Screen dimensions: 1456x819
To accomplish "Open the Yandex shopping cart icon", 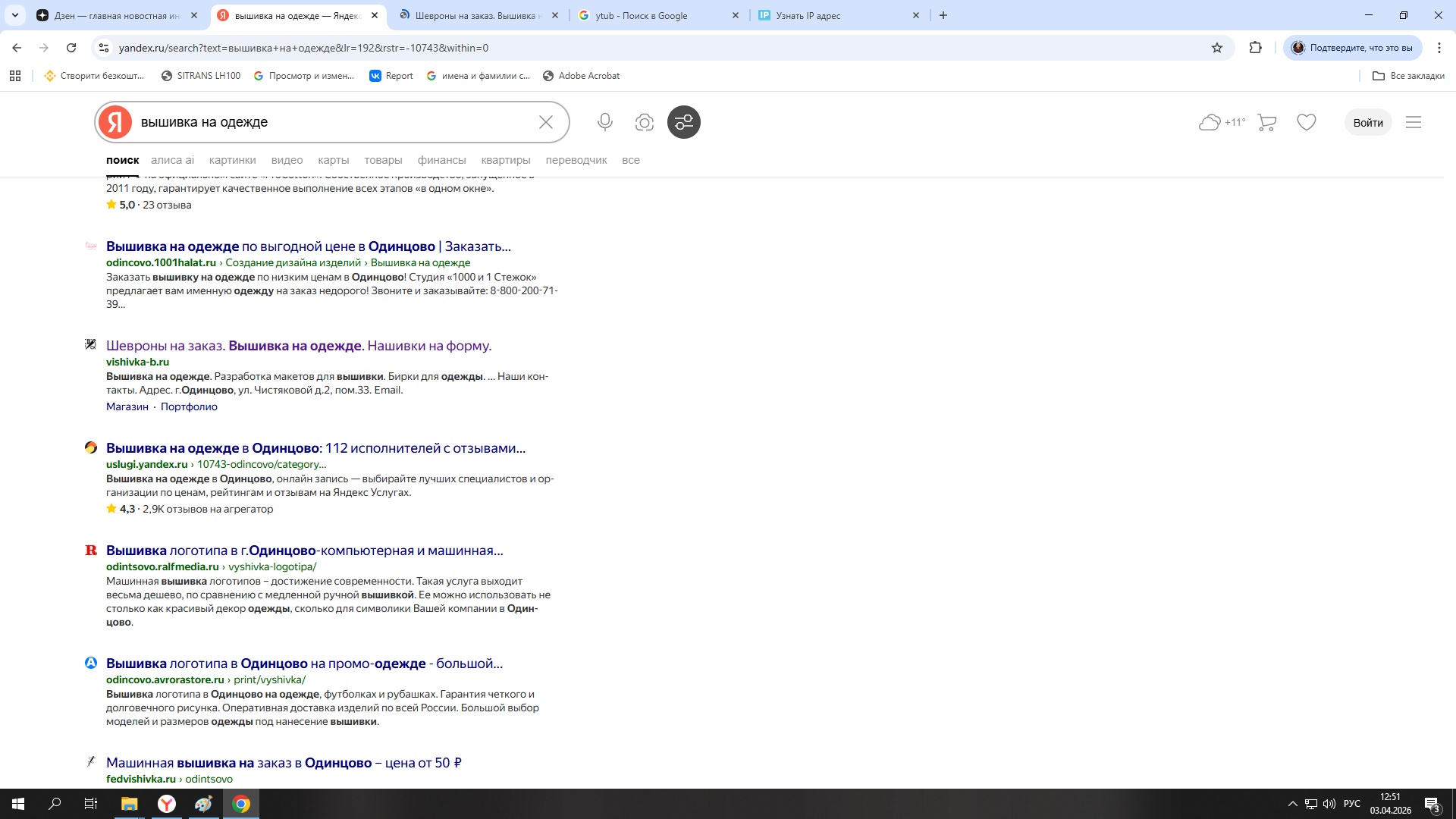I will (1266, 122).
